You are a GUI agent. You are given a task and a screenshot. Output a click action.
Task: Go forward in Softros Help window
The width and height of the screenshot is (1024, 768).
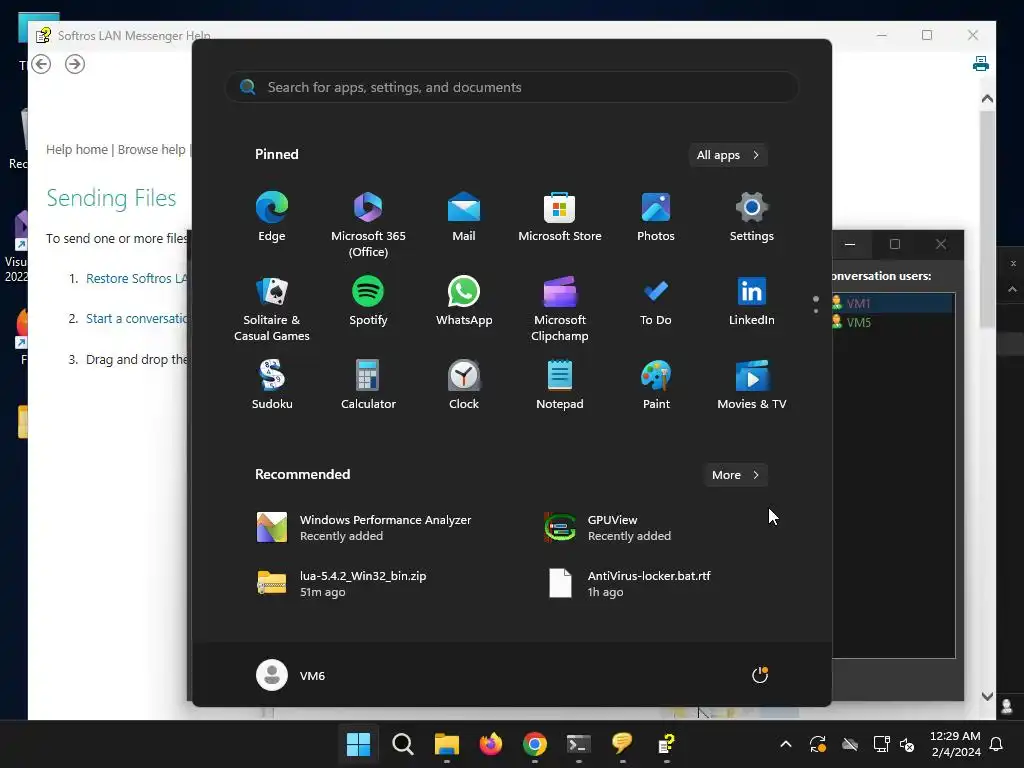click(75, 64)
